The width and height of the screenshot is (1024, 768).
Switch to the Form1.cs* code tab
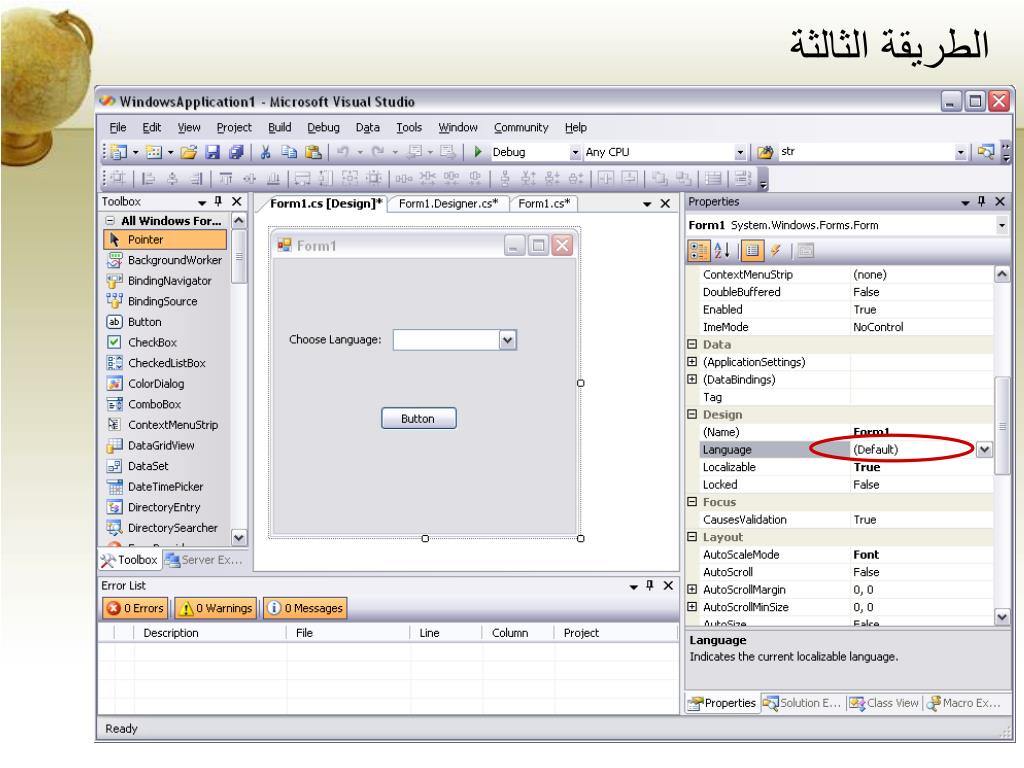pos(544,204)
